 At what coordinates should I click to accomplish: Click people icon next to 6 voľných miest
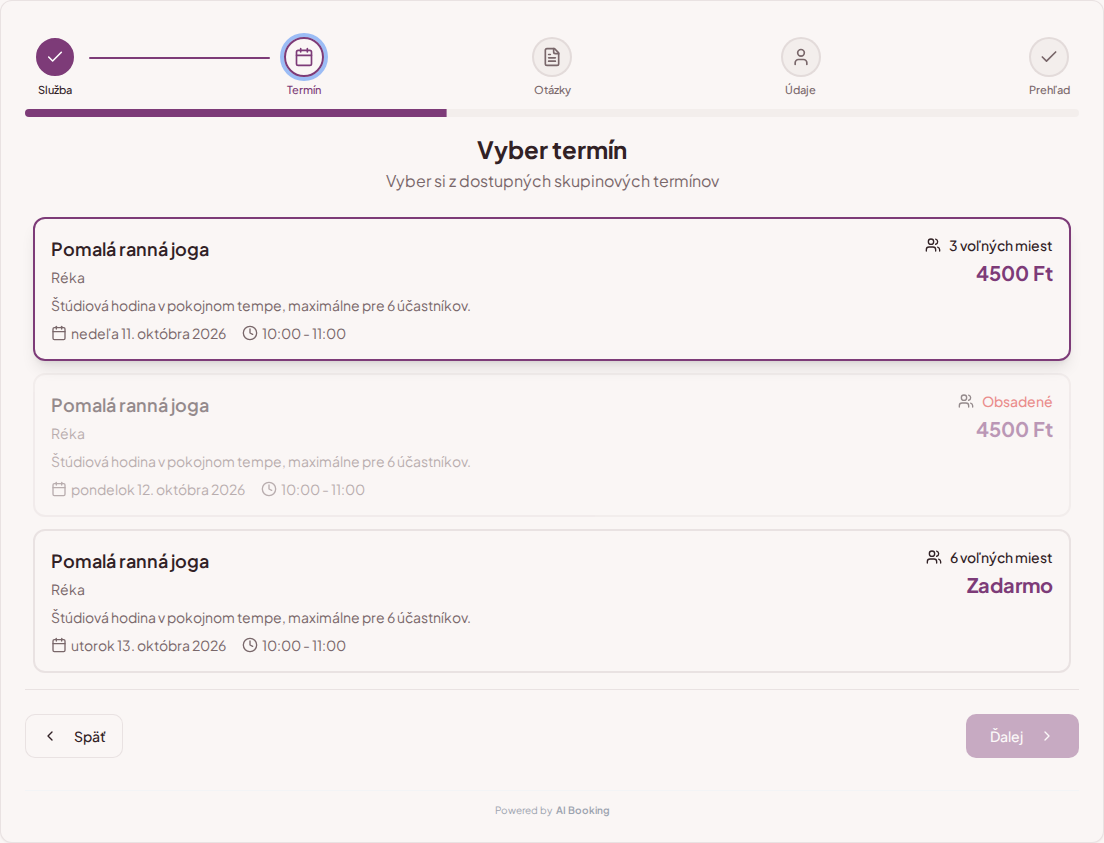pos(934,557)
